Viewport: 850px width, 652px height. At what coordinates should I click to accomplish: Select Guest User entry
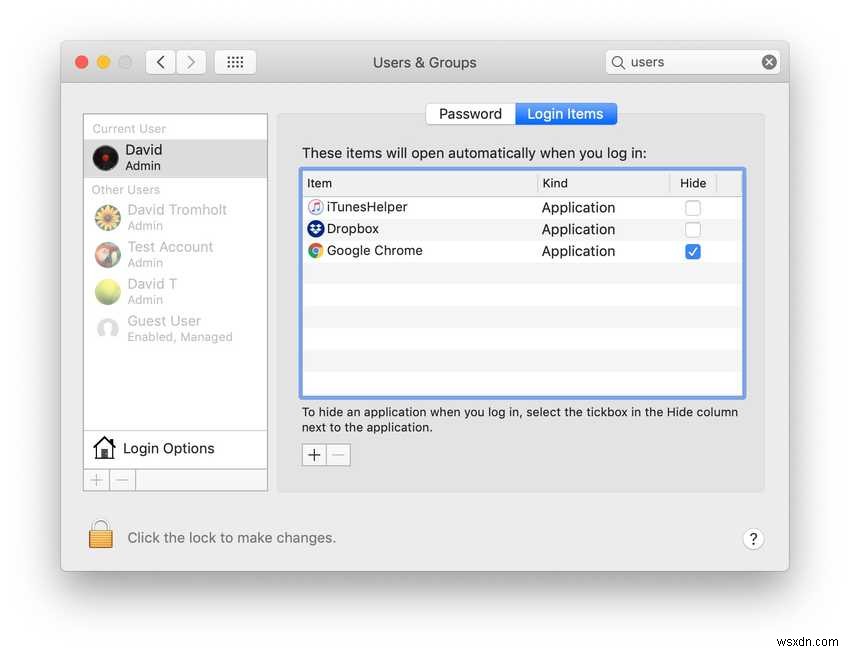click(x=175, y=328)
